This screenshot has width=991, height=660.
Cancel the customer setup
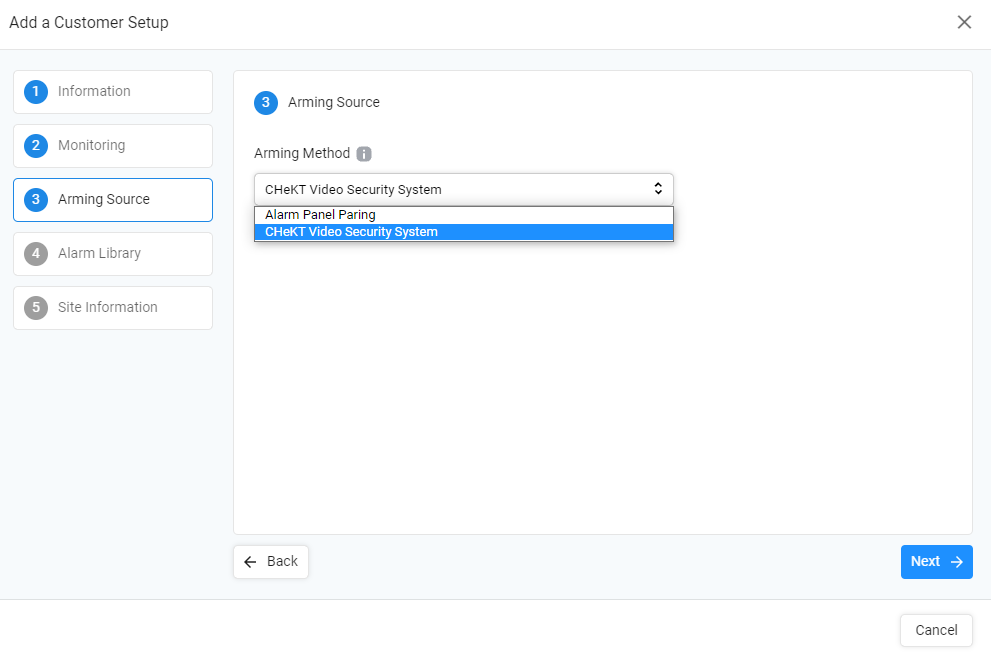coord(936,630)
